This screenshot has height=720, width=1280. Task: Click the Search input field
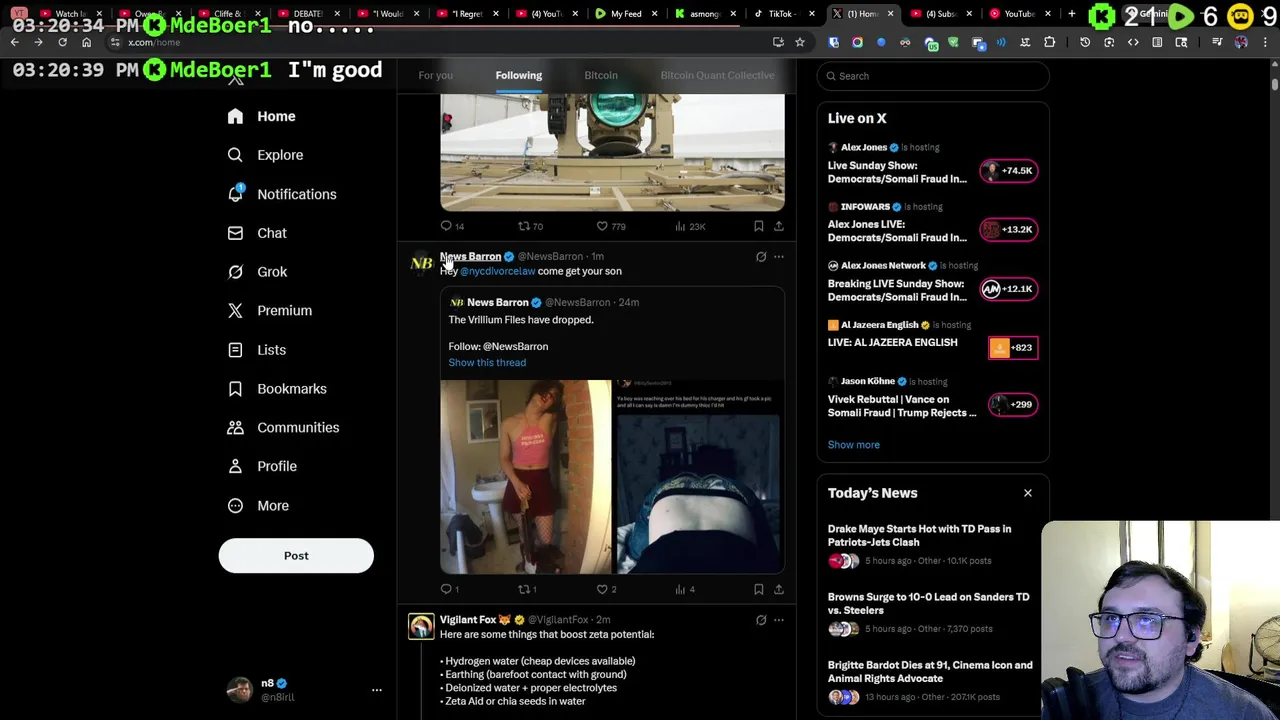[x=933, y=76]
